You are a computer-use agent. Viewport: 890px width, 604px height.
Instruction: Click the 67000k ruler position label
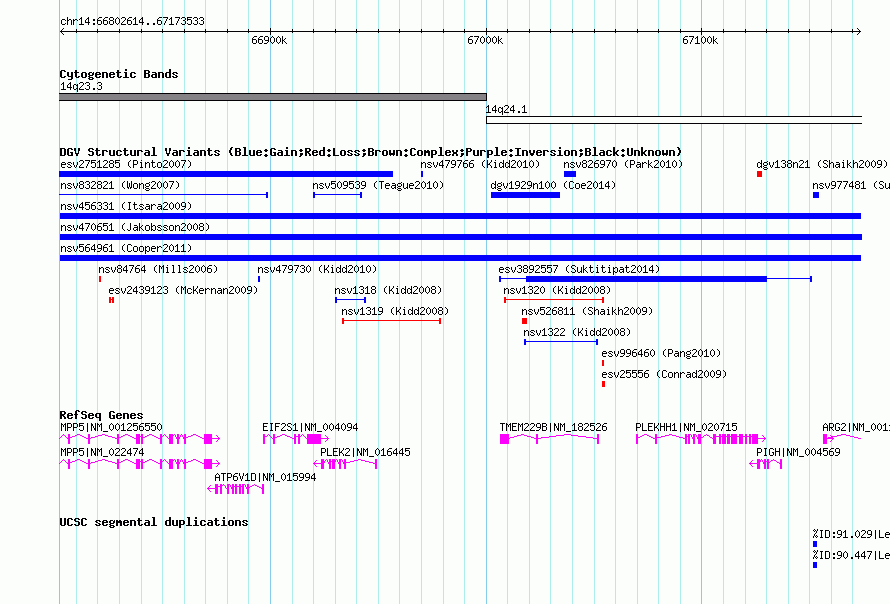(x=485, y=40)
